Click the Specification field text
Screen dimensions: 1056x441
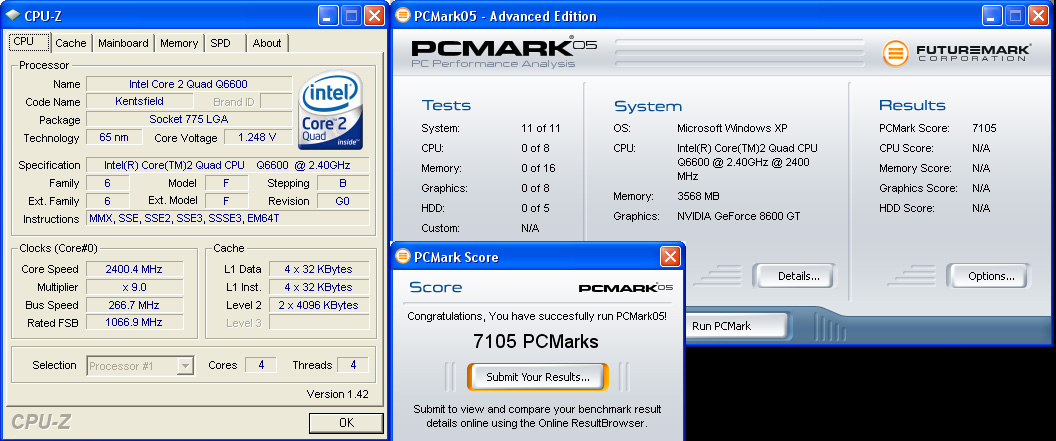(228, 165)
